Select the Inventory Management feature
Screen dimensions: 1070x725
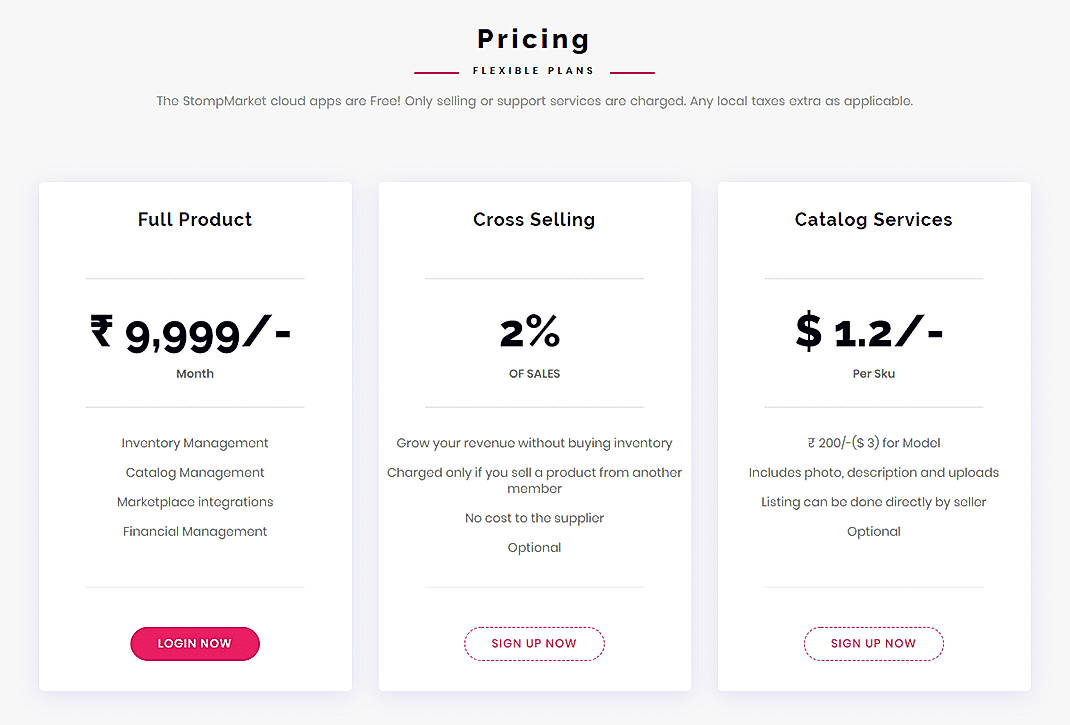point(194,442)
